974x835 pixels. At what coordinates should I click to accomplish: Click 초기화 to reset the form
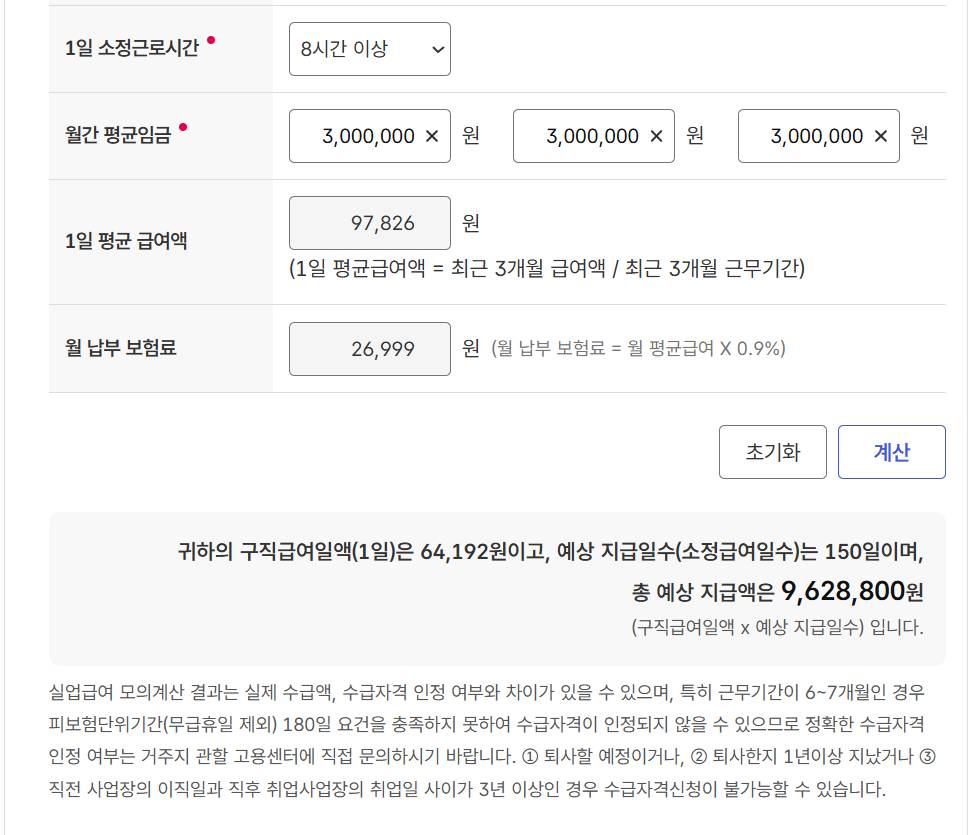(773, 451)
